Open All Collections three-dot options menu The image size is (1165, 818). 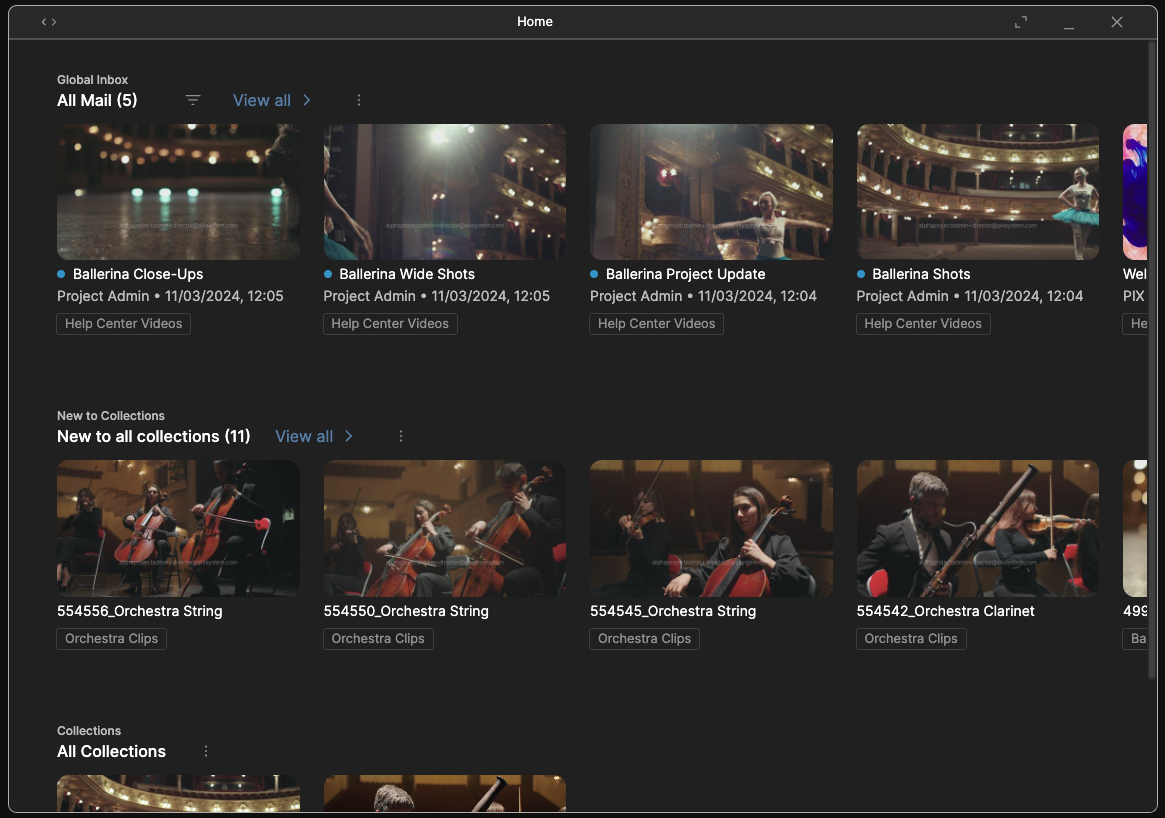pos(206,751)
